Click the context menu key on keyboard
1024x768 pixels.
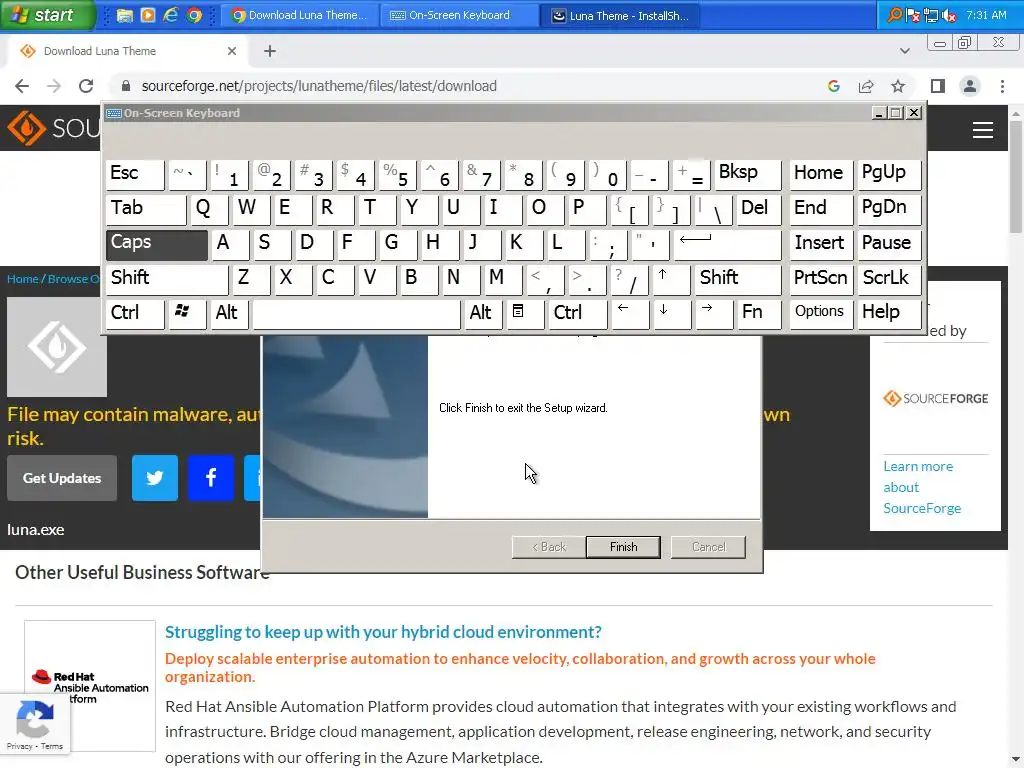tap(524, 314)
